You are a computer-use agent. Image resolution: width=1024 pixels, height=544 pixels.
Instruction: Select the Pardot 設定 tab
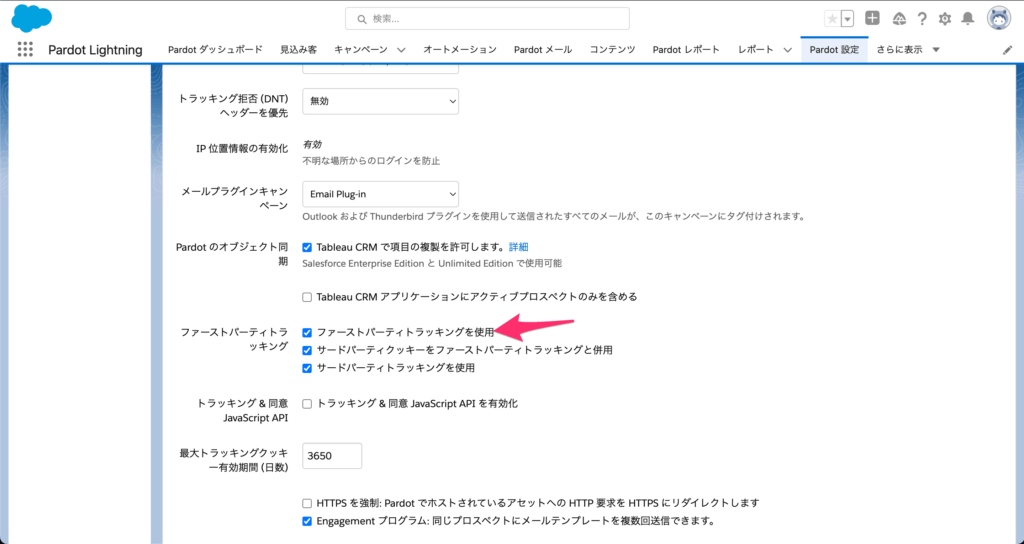point(834,50)
